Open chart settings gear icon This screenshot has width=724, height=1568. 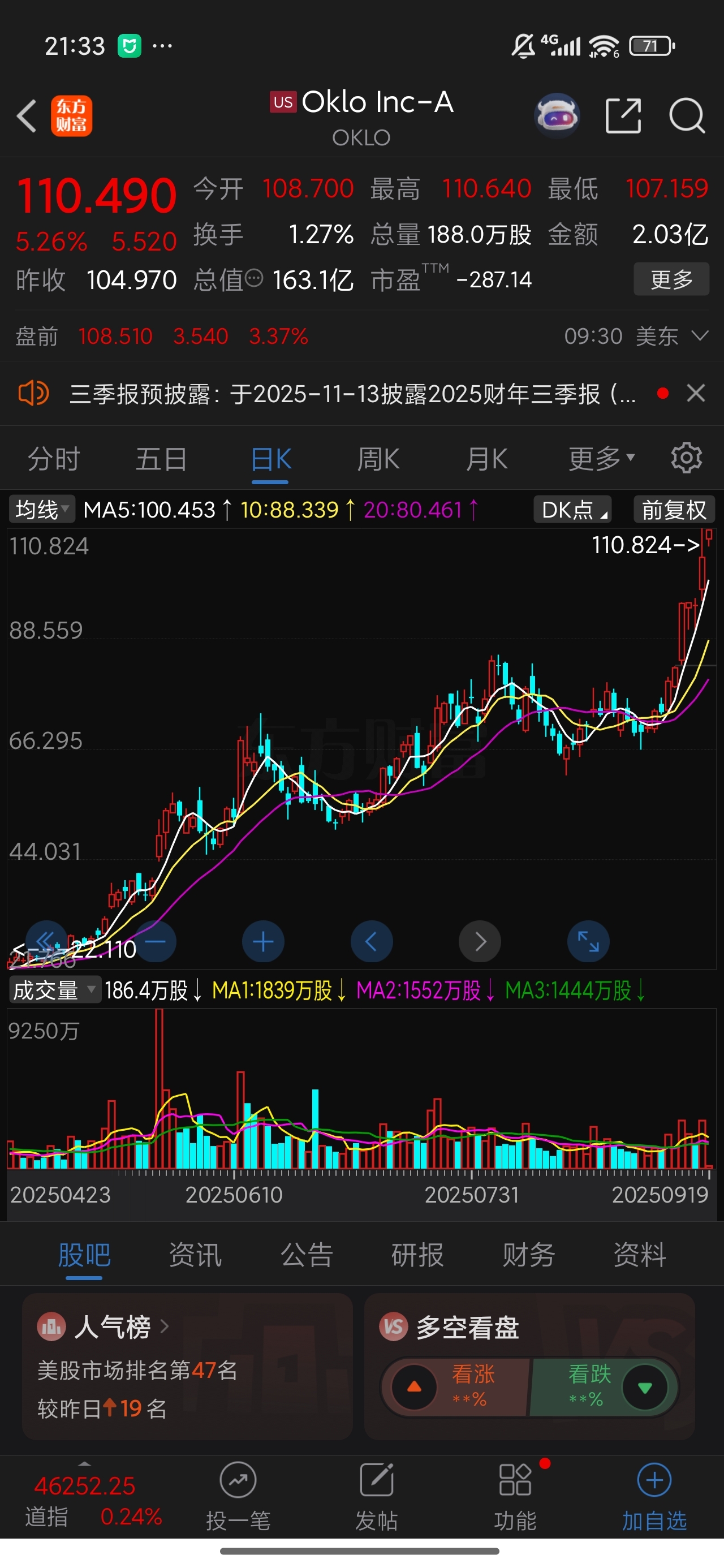tap(686, 458)
